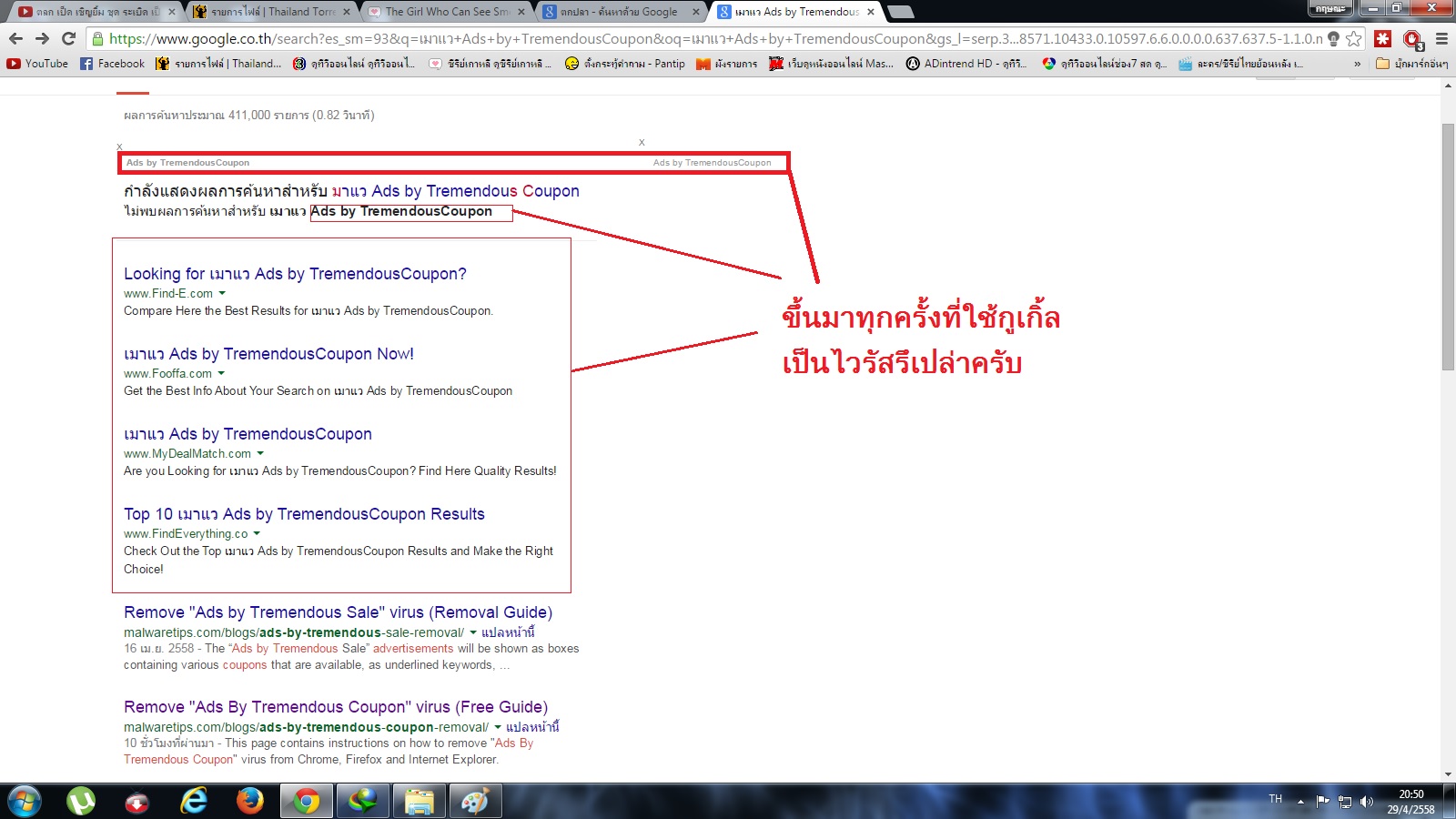
Task: Show hidden system tray icons
Action: point(1300,802)
